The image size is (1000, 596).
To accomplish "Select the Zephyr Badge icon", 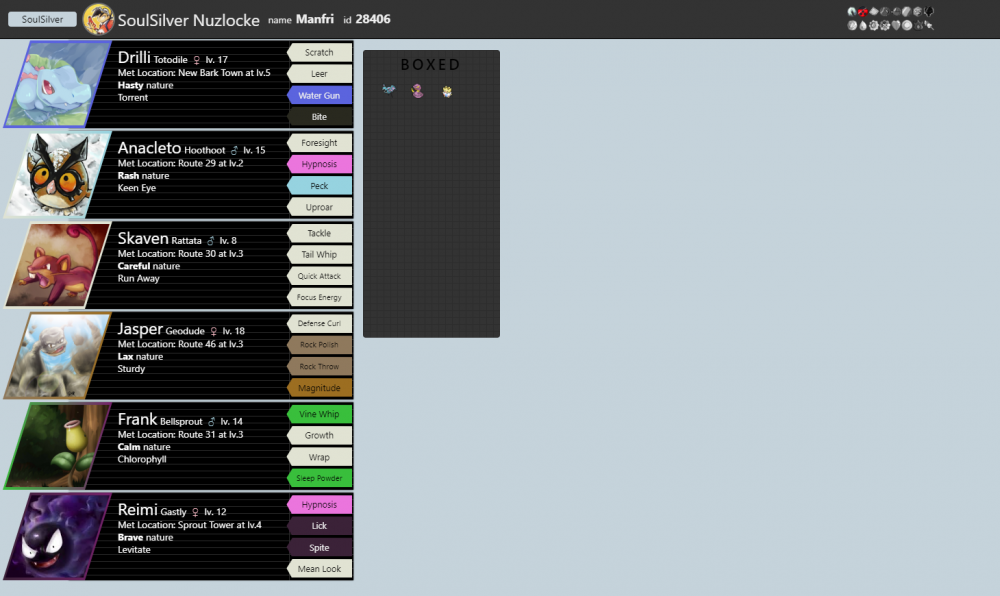I will click(x=851, y=11).
